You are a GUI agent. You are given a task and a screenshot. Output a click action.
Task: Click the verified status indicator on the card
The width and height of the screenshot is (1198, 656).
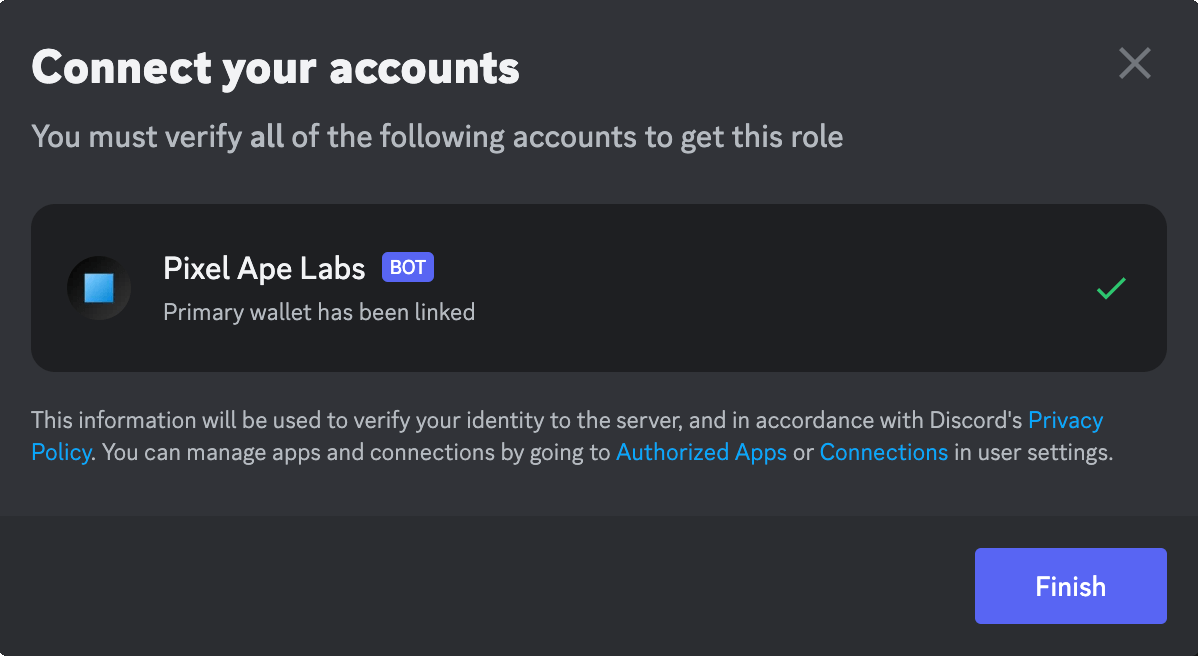point(1110,288)
